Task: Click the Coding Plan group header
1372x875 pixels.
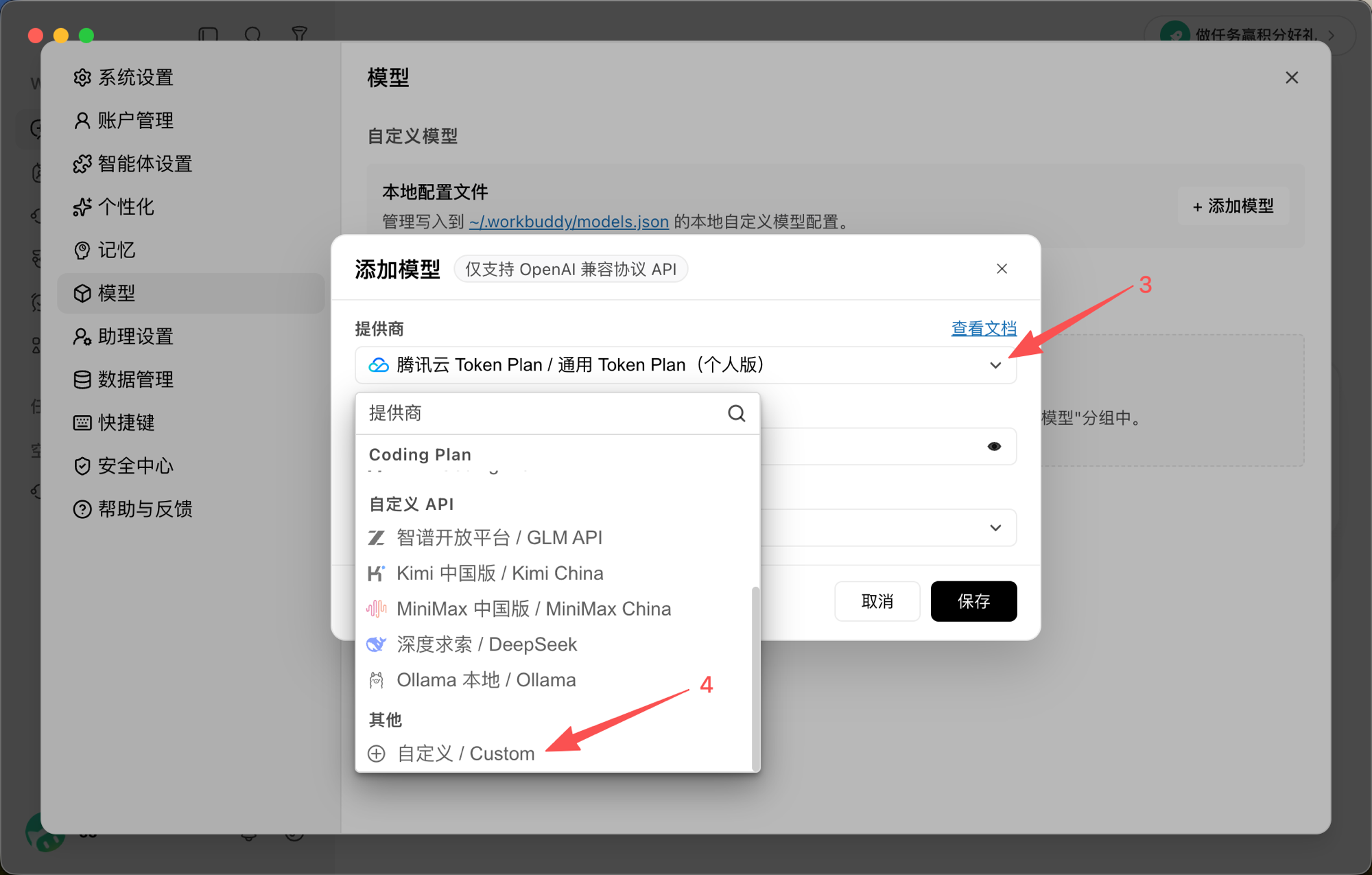Action: [x=420, y=454]
